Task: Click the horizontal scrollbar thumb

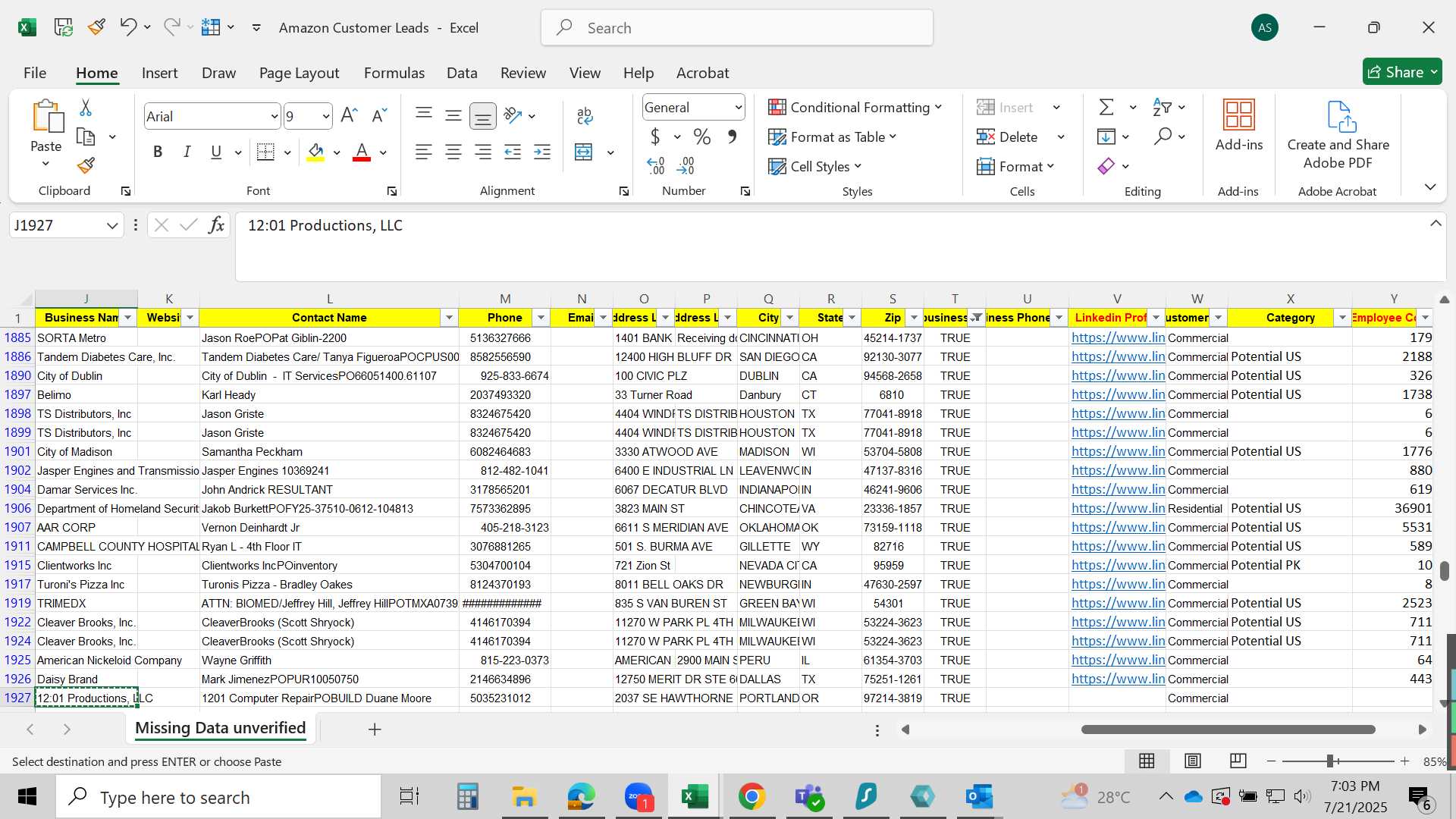Action: point(1228,730)
